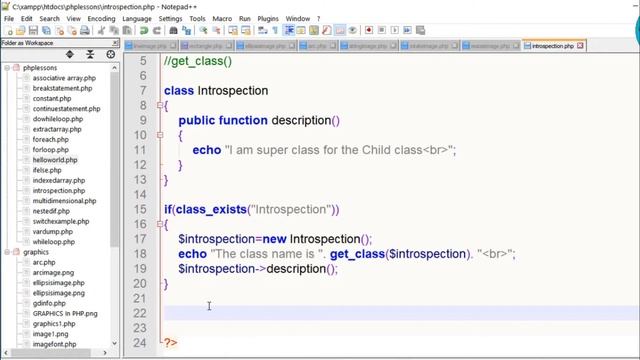
Task: Click the Save All toolbar icon
Action: coord(46,31)
